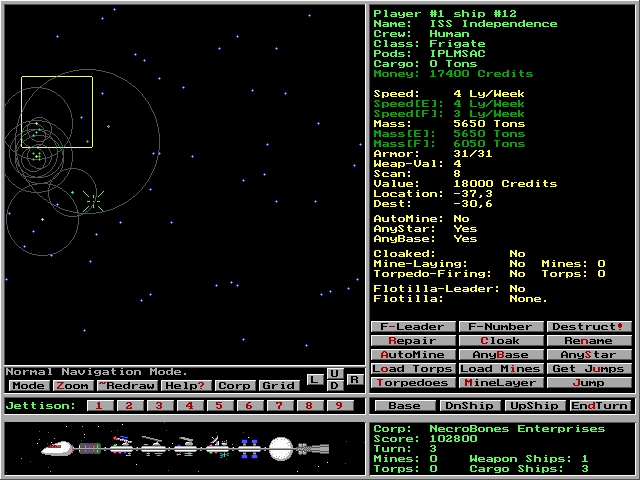This screenshot has width=640, height=480.
Task: Select the yellow-boxed region on the star map
Action: pos(57,112)
